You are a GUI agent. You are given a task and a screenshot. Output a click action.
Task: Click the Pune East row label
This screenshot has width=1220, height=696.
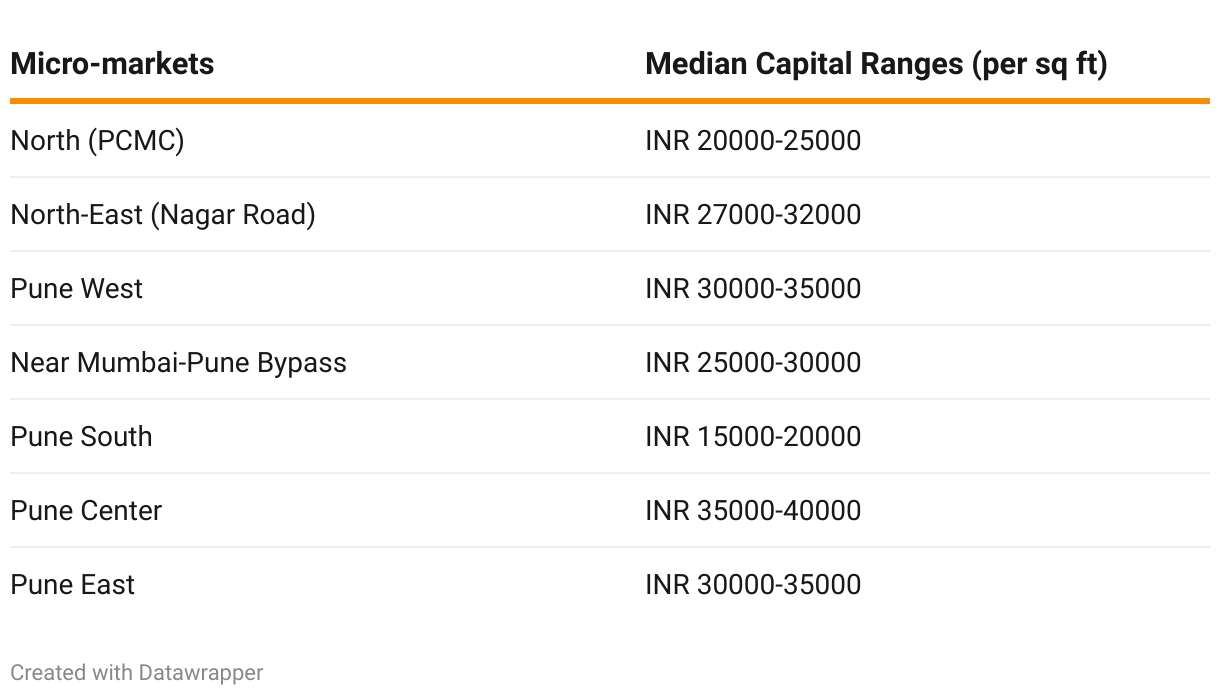(72, 585)
